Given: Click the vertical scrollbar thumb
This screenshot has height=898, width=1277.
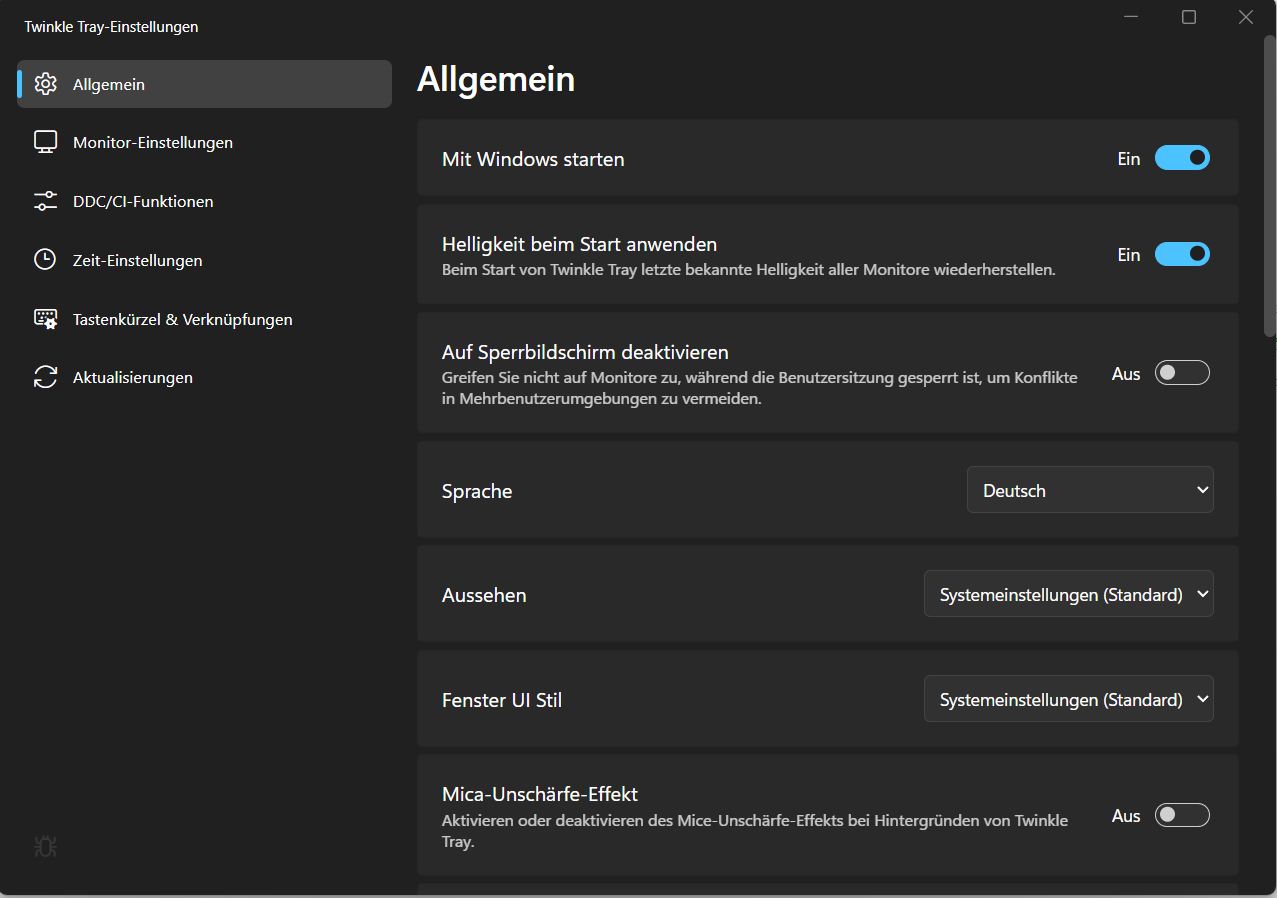Looking at the screenshot, I should point(1270,185).
